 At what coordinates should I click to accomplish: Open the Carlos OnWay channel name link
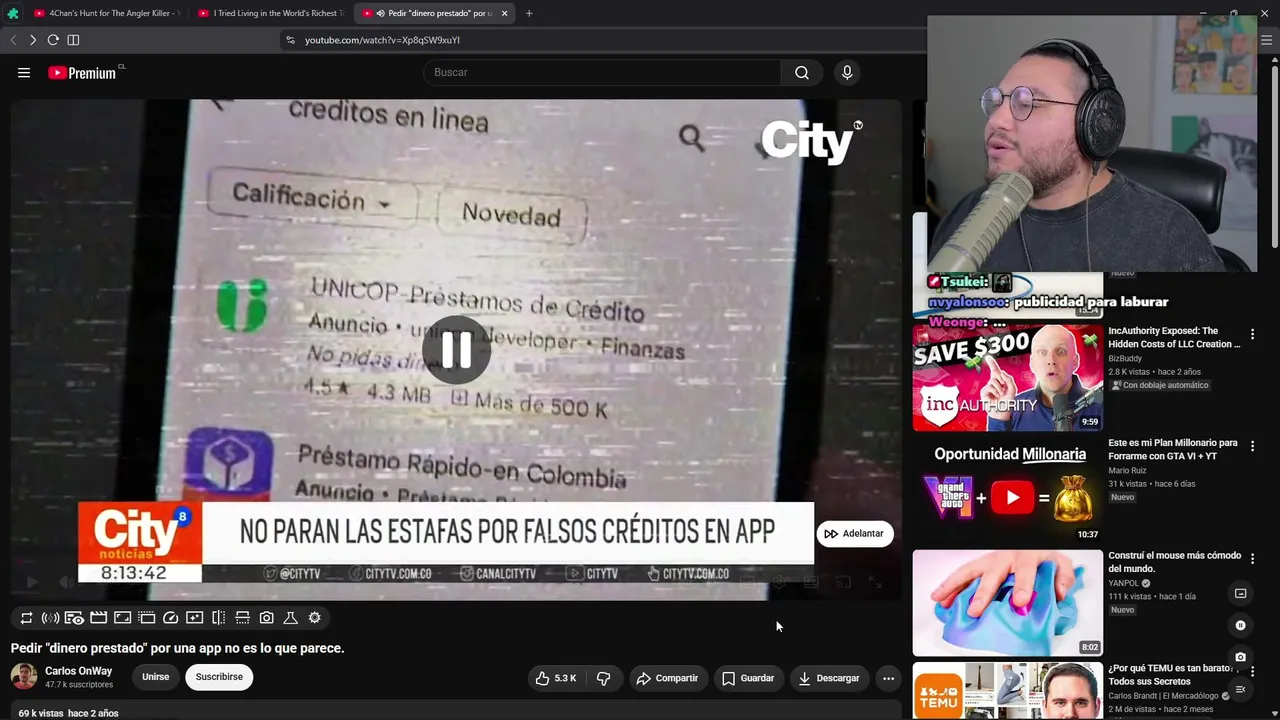pyautogui.click(x=79, y=671)
